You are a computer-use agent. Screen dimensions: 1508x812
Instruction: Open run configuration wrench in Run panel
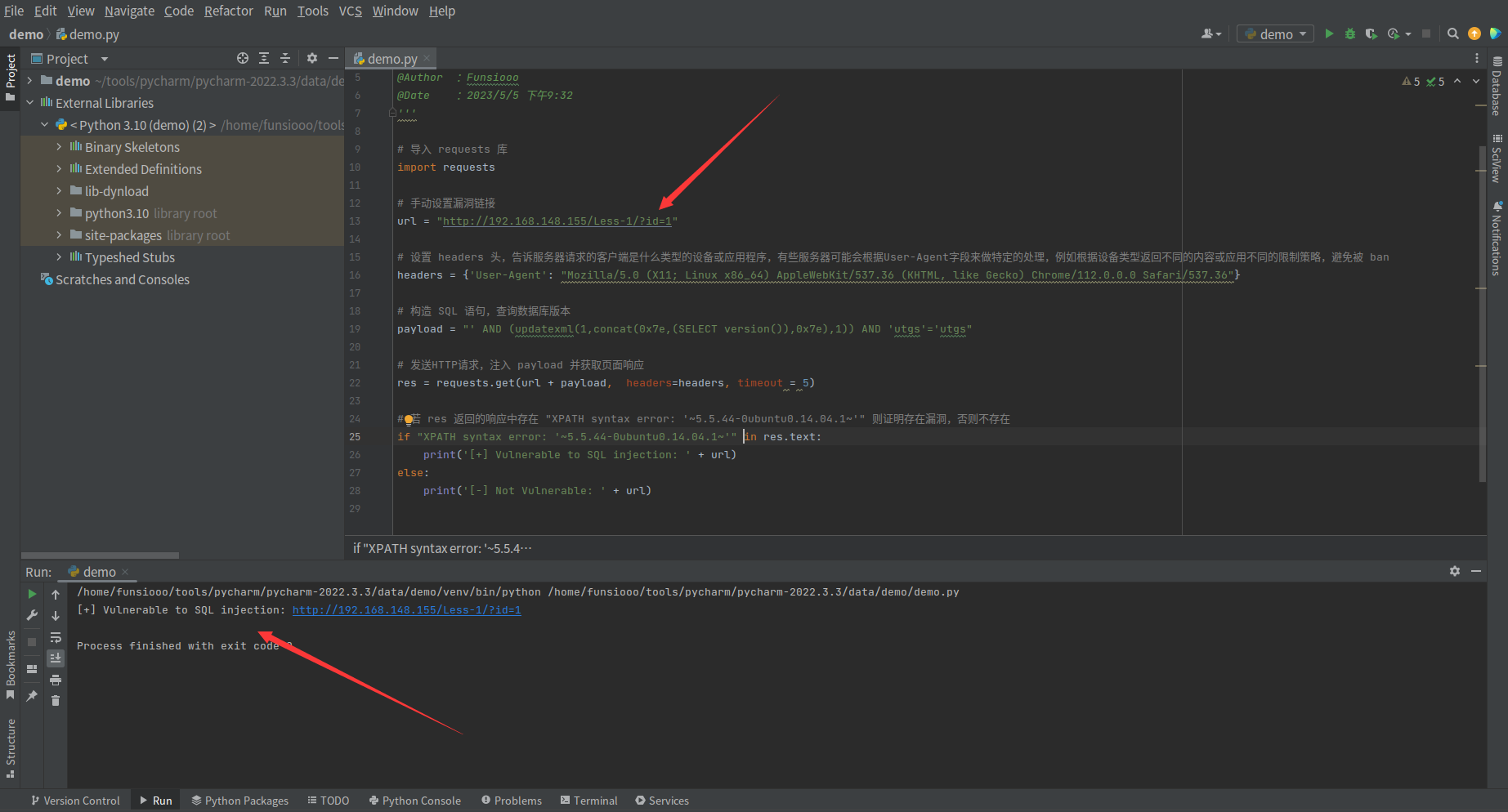pos(32,615)
